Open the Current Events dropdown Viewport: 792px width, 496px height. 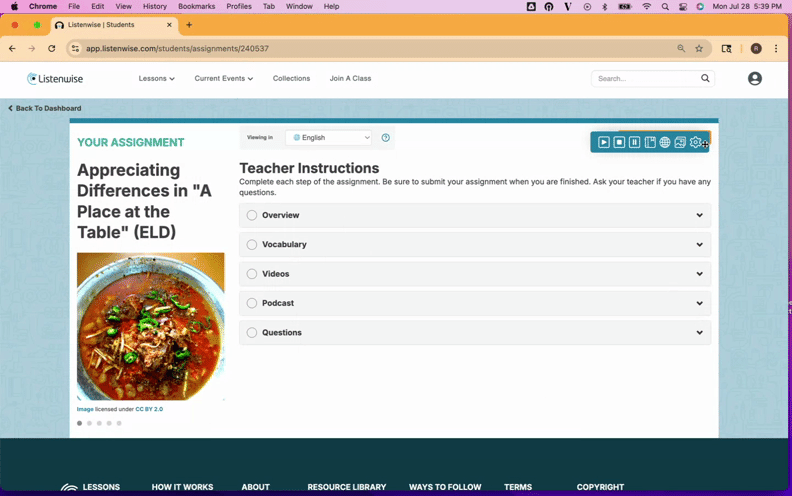pyautogui.click(x=224, y=78)
